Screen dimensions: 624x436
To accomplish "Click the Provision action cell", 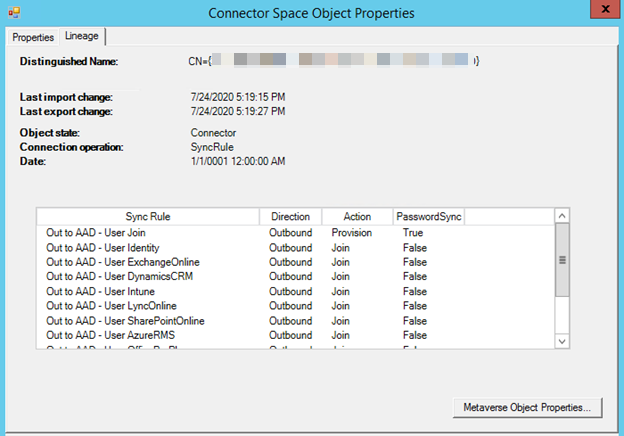I will [x=352, y=233].
